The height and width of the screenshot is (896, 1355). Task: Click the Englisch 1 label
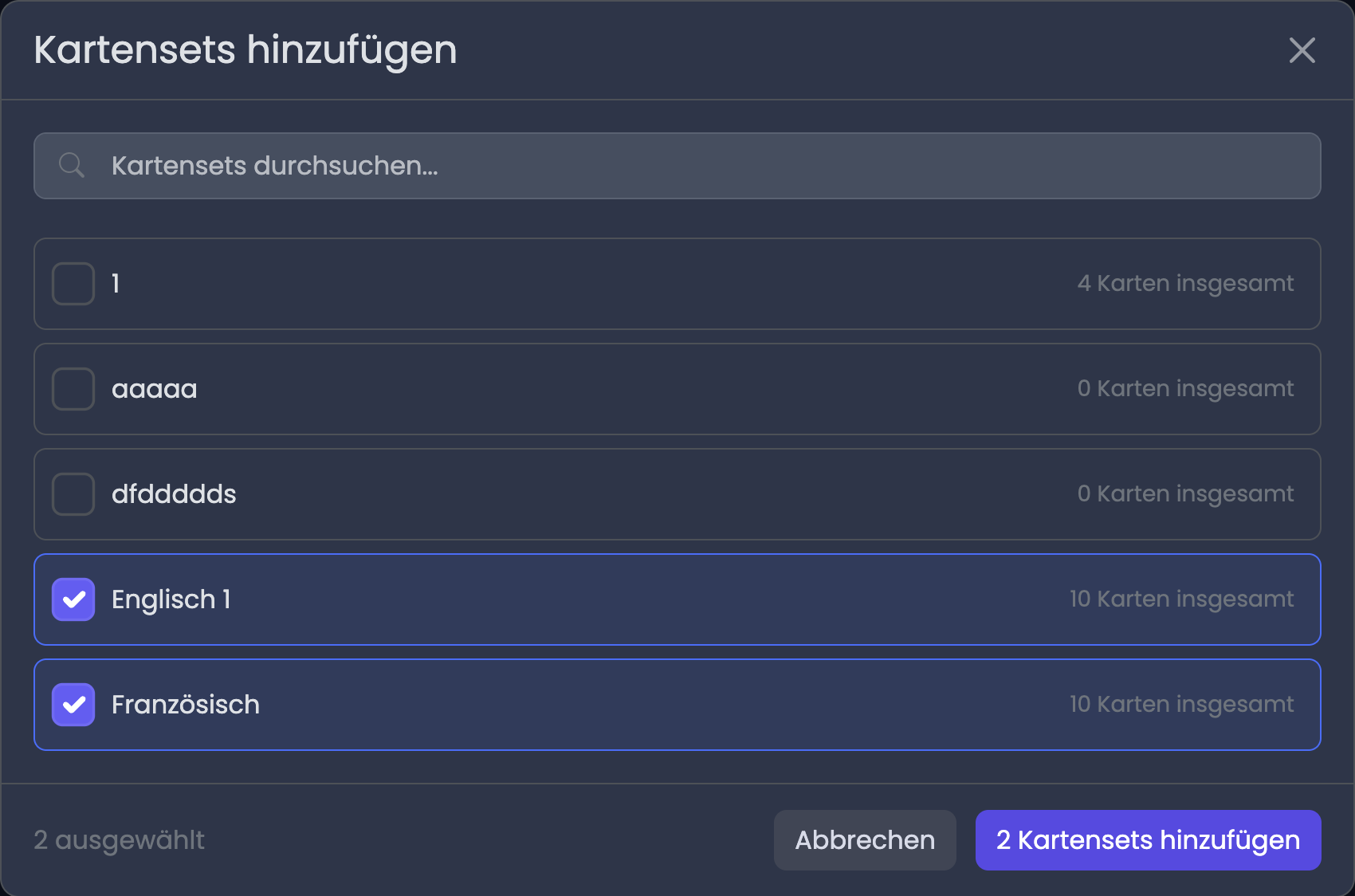point(171,599)
